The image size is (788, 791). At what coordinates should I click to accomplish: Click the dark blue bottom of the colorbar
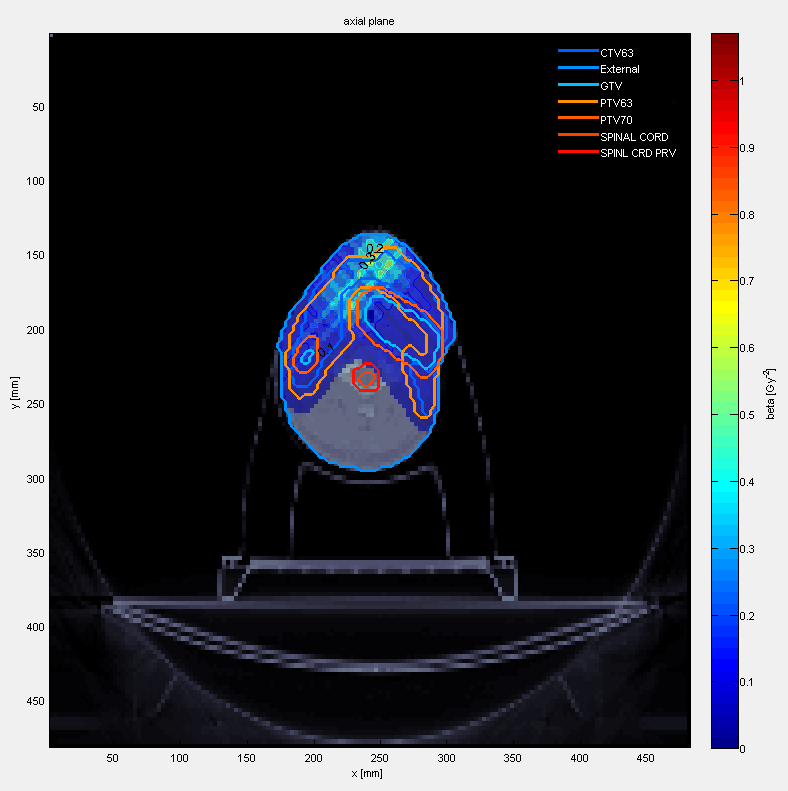tap(724, 738)
